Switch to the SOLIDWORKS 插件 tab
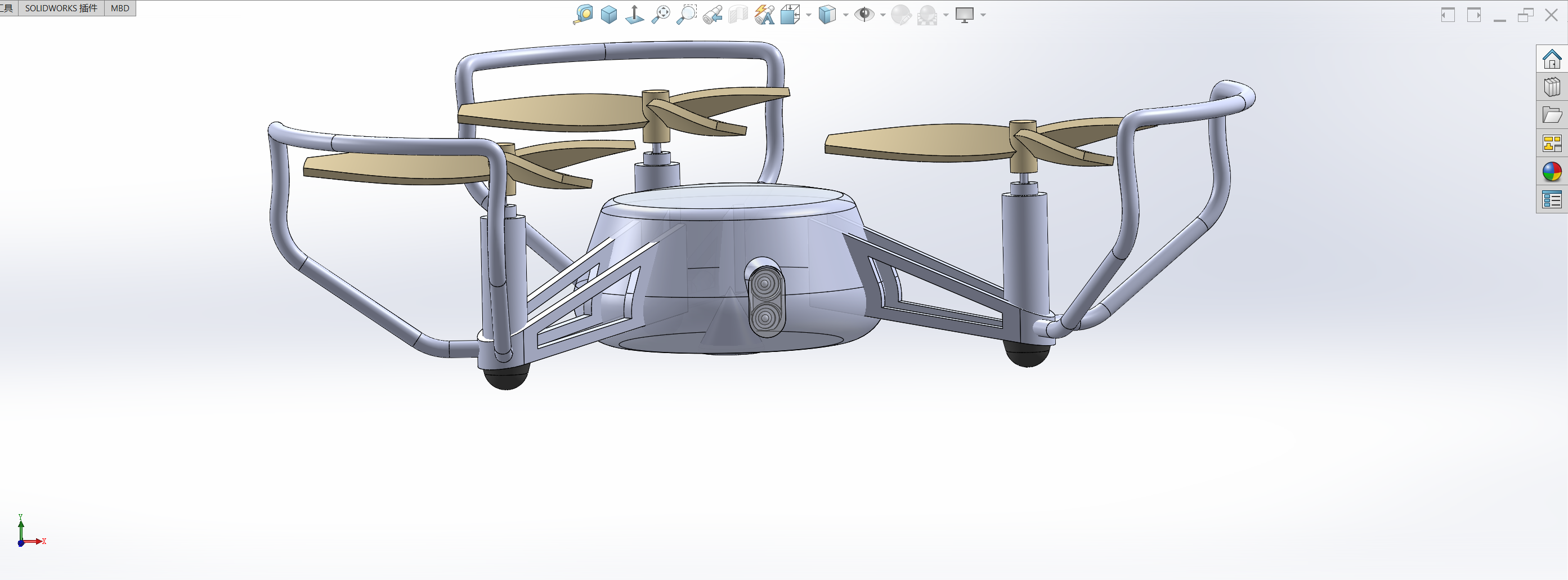1568x580 pixels. [x=61, y=8]
